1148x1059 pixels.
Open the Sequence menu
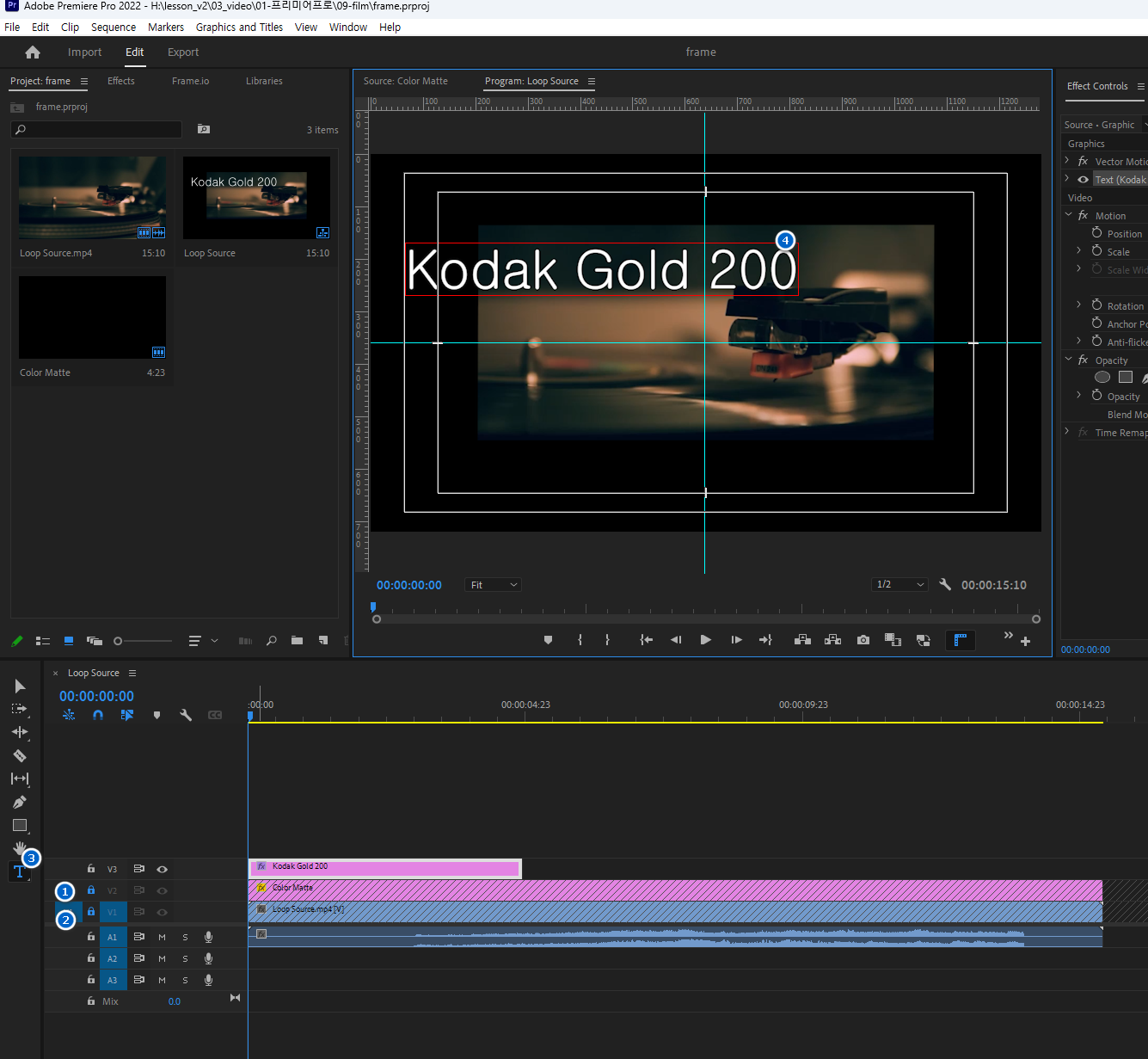tap(114, 28)
